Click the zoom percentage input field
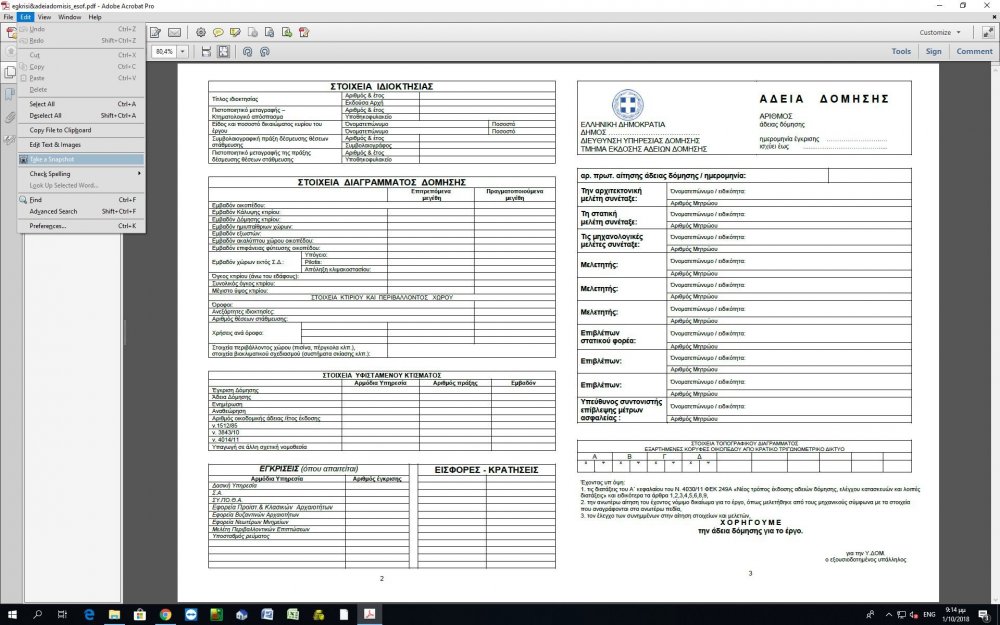This screenshot has width=1000, height=625. click(x=165, y=51)
